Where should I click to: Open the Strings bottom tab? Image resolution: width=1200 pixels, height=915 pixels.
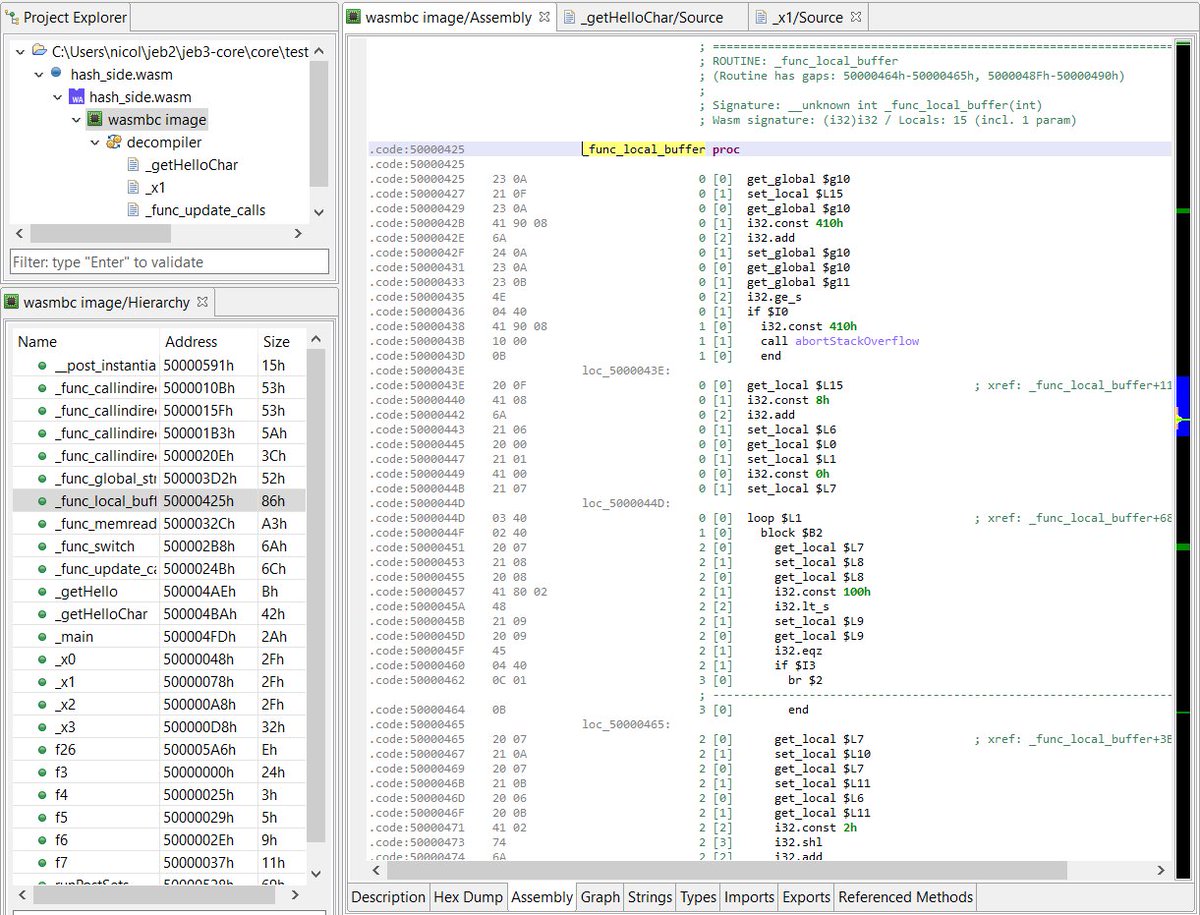649,897
